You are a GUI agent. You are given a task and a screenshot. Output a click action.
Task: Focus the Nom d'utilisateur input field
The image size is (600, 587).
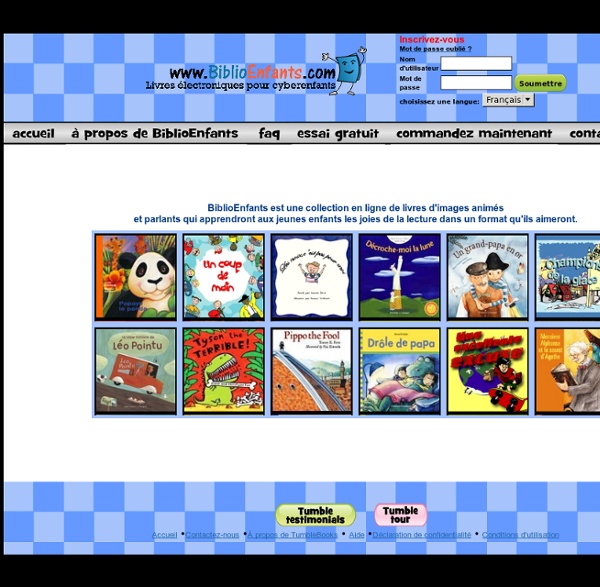coord(476,64)
